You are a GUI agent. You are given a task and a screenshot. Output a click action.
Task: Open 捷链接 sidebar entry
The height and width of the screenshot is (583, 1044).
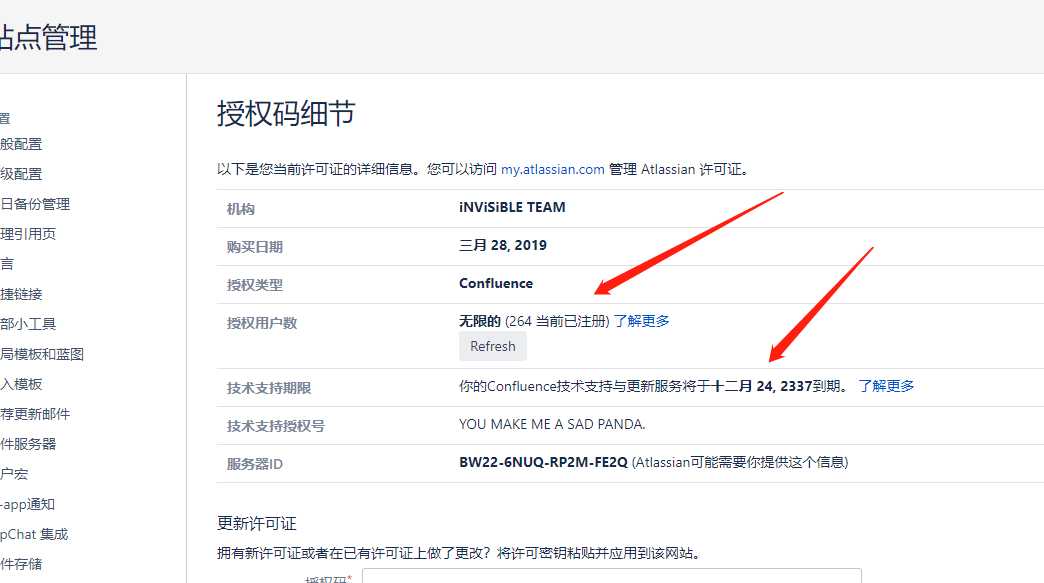coord(21,294)
